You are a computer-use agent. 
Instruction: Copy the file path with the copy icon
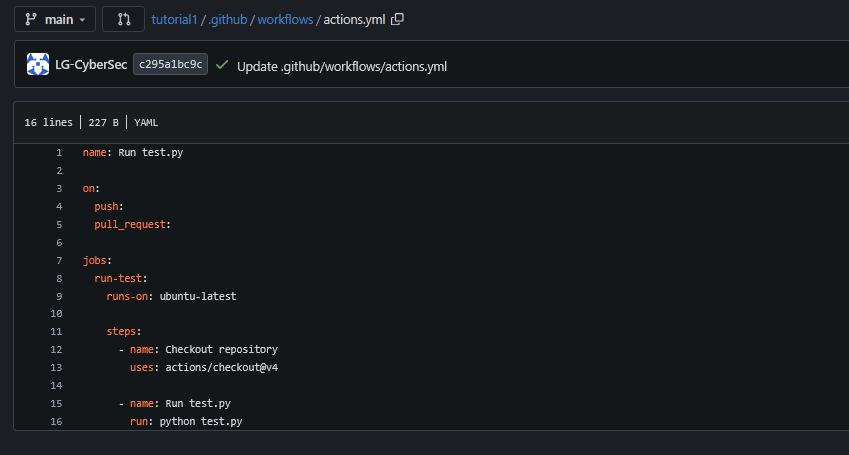tap(398, 19)
